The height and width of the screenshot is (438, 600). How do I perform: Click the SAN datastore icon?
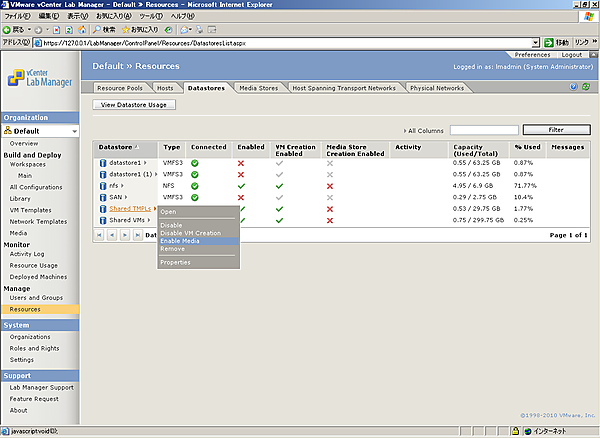pos(103,197)
